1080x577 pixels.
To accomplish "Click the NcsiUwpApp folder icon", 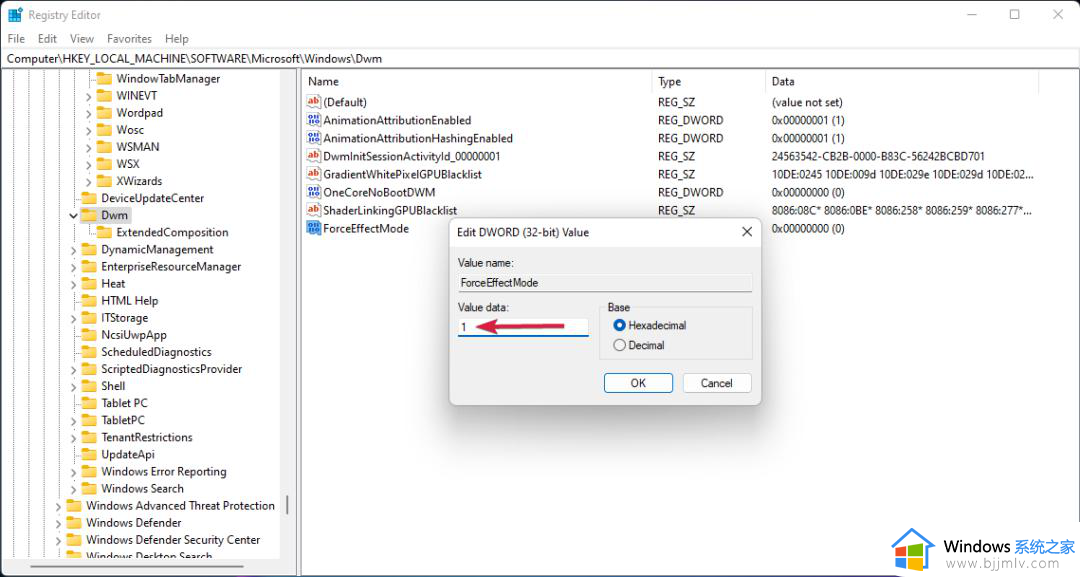I will pos(89,335).
